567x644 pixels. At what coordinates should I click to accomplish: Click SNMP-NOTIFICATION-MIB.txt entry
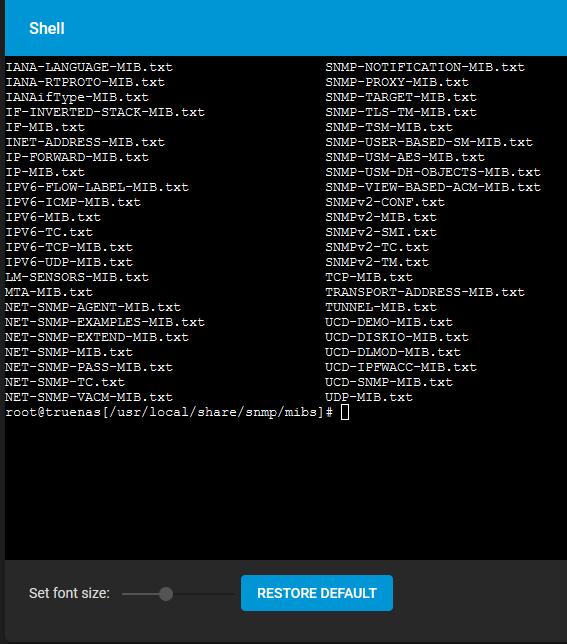[425, 67]
